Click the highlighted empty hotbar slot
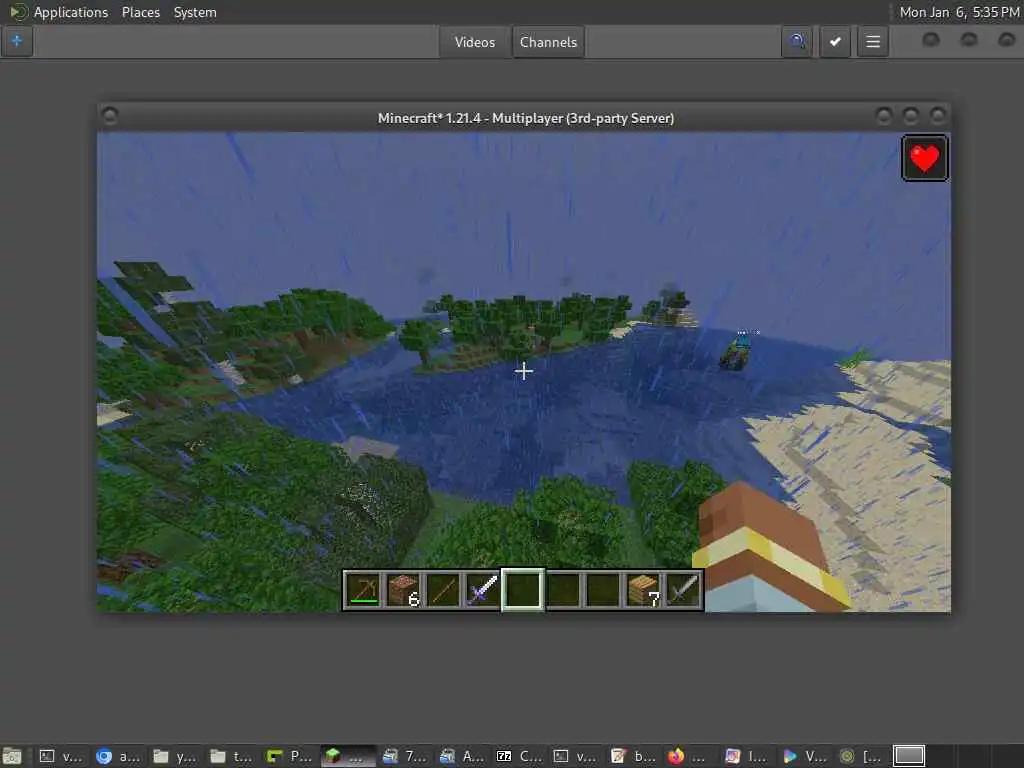 click(x=522, y=590)
